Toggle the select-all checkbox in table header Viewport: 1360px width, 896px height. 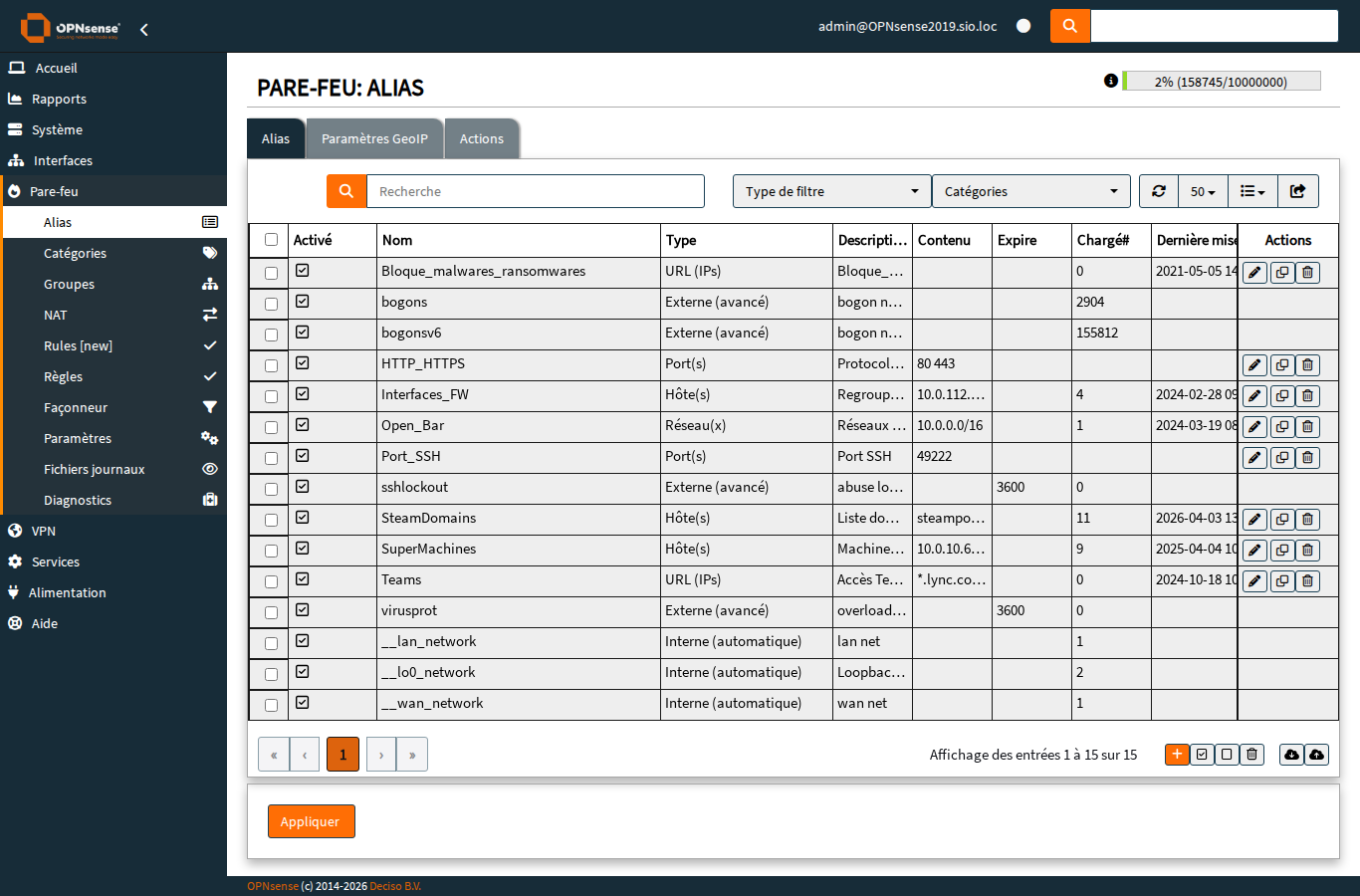pyautogui.click(x=271, y=239)
